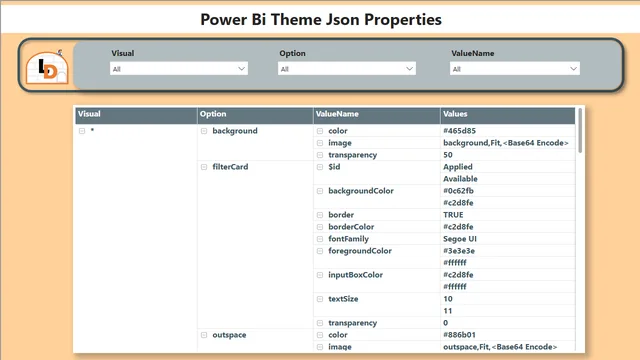Collapse the textSize row
The width and height of the screenshot is (640, 360).
320,299
